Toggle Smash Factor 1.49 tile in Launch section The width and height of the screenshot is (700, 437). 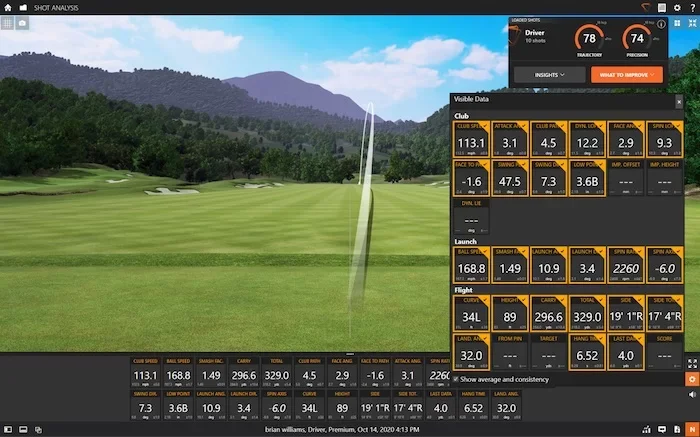[510, 265]
